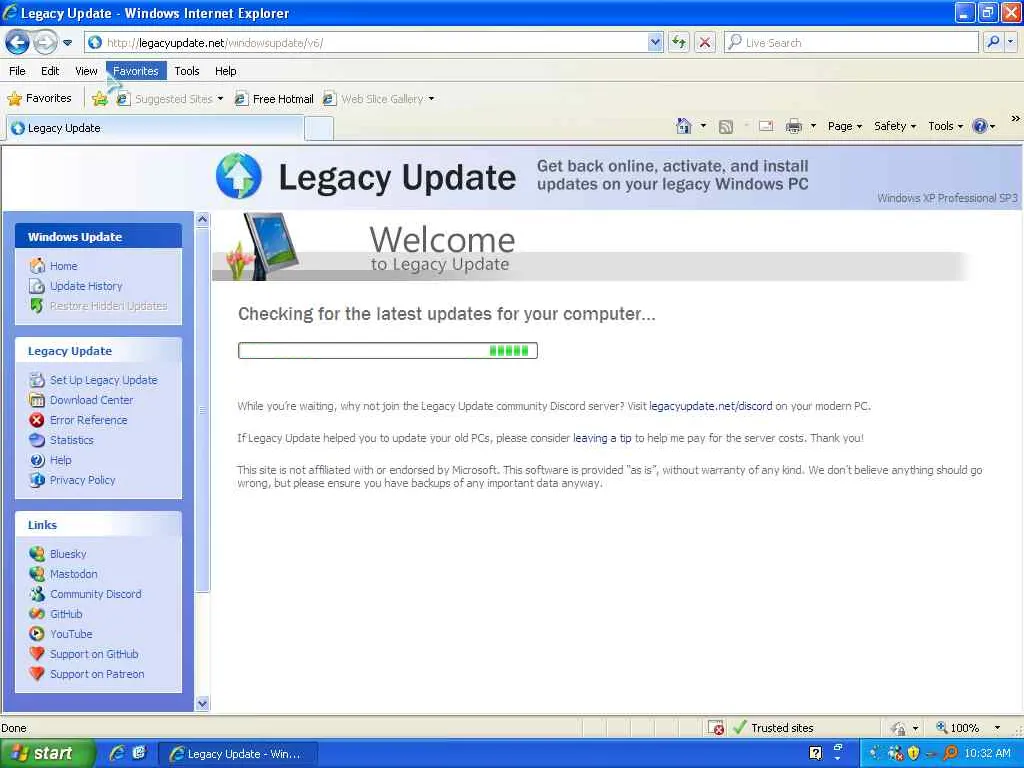1024x768 pixels.
Task: Click the Live Search input box
Action: pyautogui.click(x=850, y=43)
